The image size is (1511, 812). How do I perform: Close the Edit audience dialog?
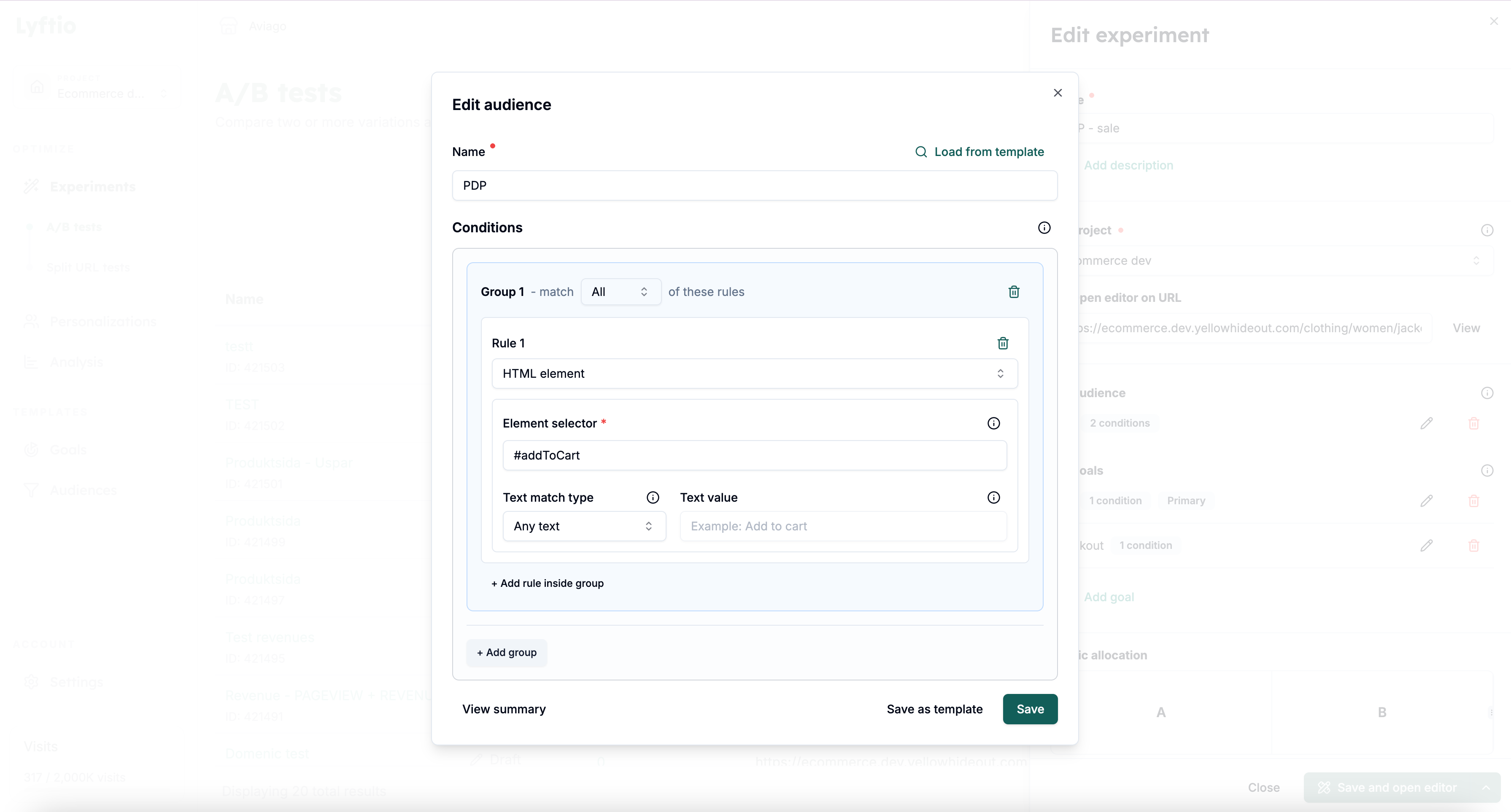point(1058,93)
